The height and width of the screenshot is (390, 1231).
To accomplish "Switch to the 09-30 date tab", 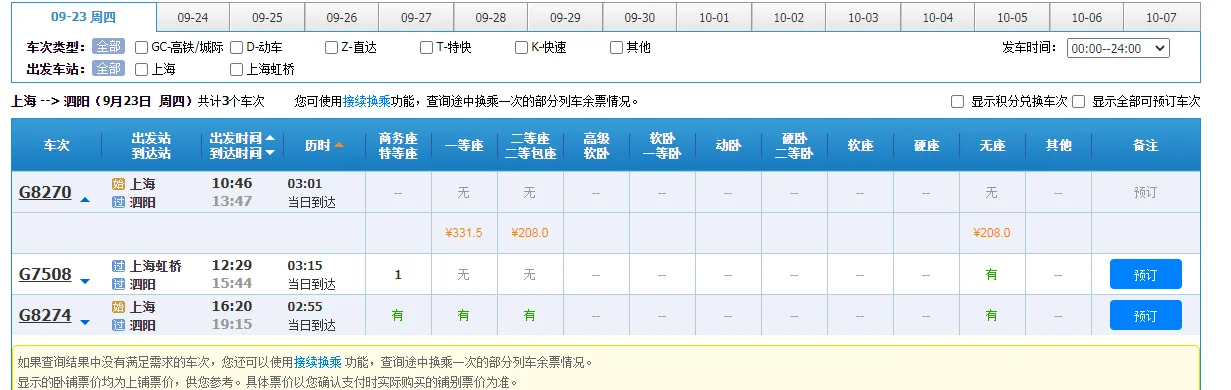I will [x=639, y=18].
